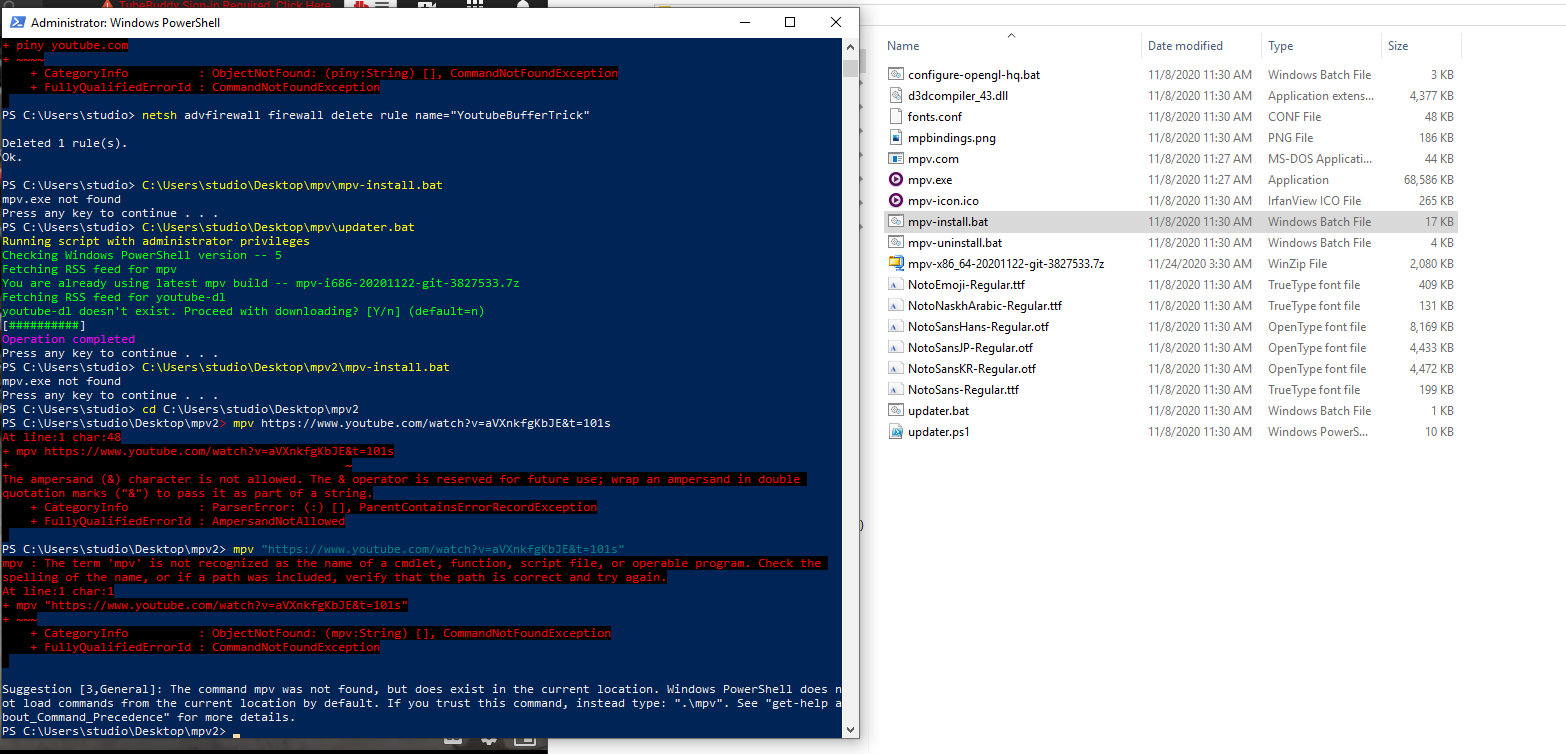Click the PowerShell scrollbar down arrow
1566x754 pixels.
tap(850, 730)
